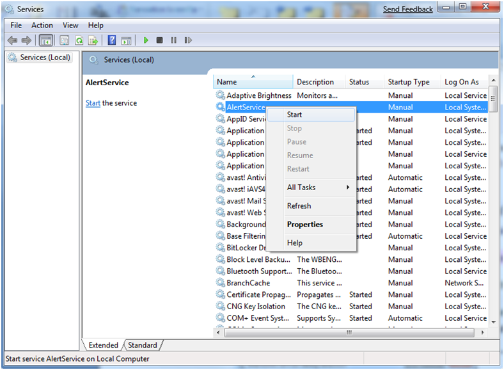Click the gear icon beside Block Level Backup

click(220, 259)
